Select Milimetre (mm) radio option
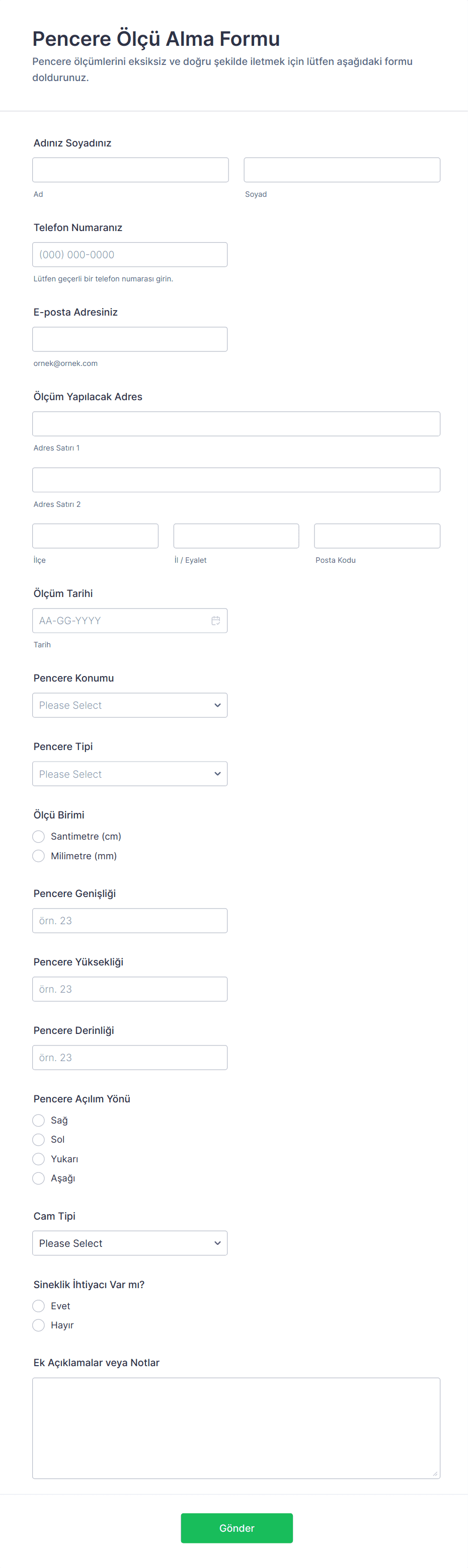The height and width of the screenshot is (1568, 468). tap(38, 856)
